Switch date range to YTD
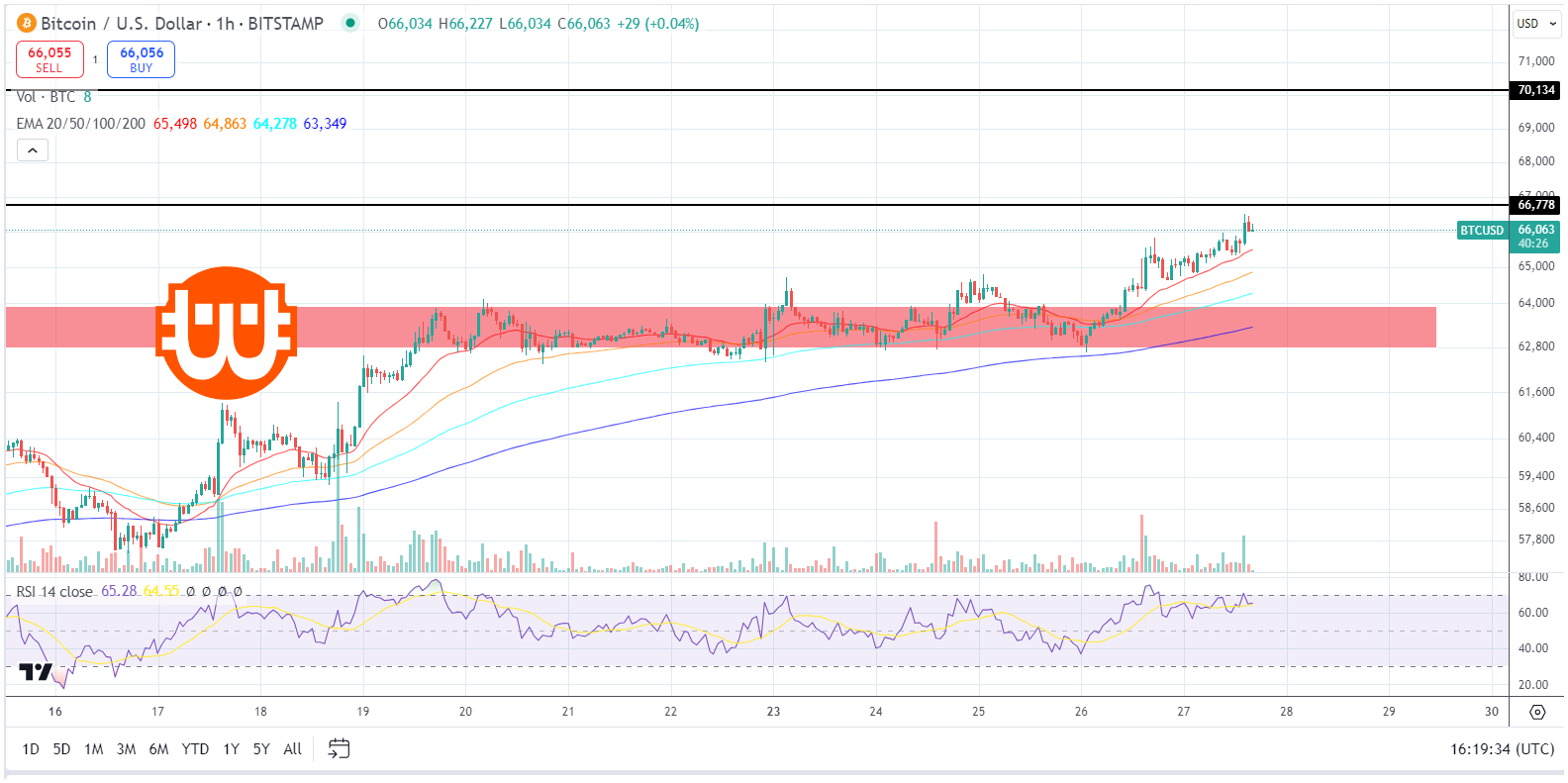This screenshot has width=1568, height=783. pos(195,748)
